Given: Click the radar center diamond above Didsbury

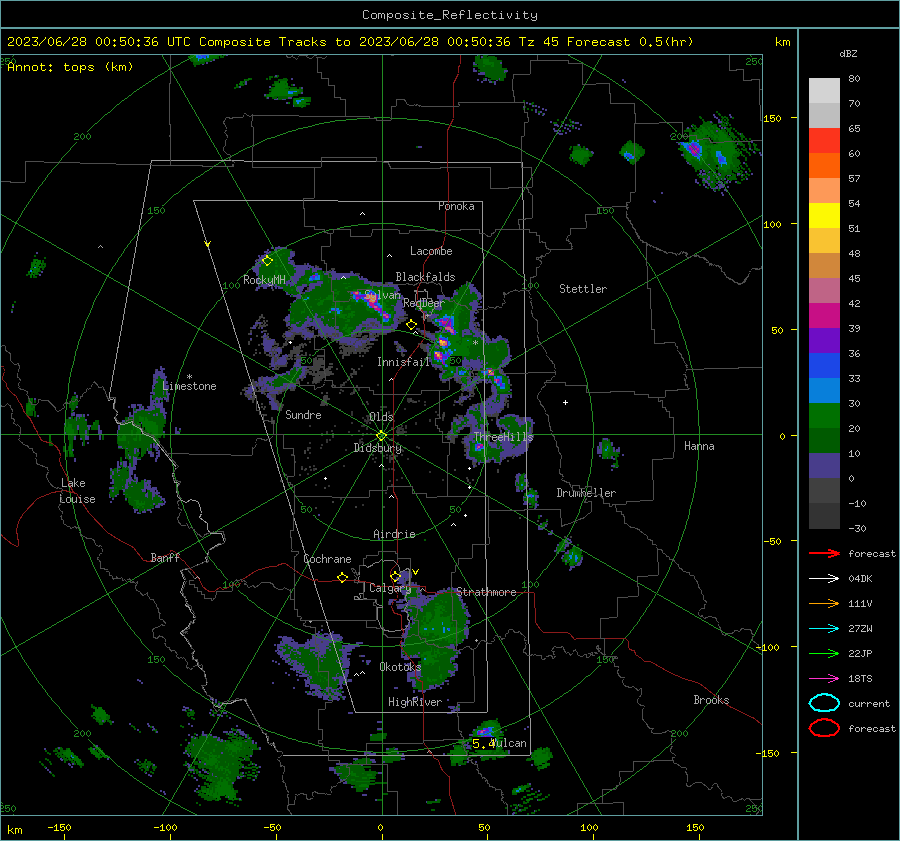Looking at the screenshot, I should pyautogui.click(x=381, y=436).
